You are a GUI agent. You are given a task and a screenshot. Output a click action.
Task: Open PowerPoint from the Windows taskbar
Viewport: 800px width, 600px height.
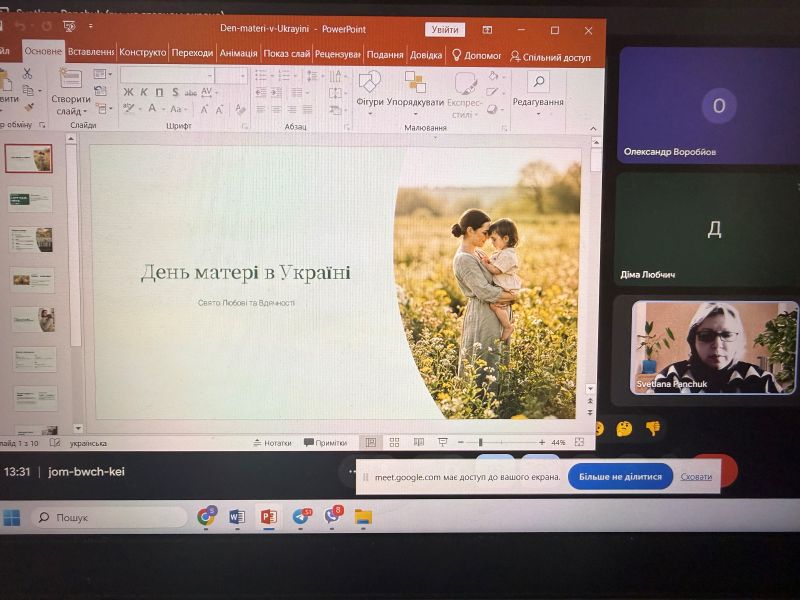point(268,517)
